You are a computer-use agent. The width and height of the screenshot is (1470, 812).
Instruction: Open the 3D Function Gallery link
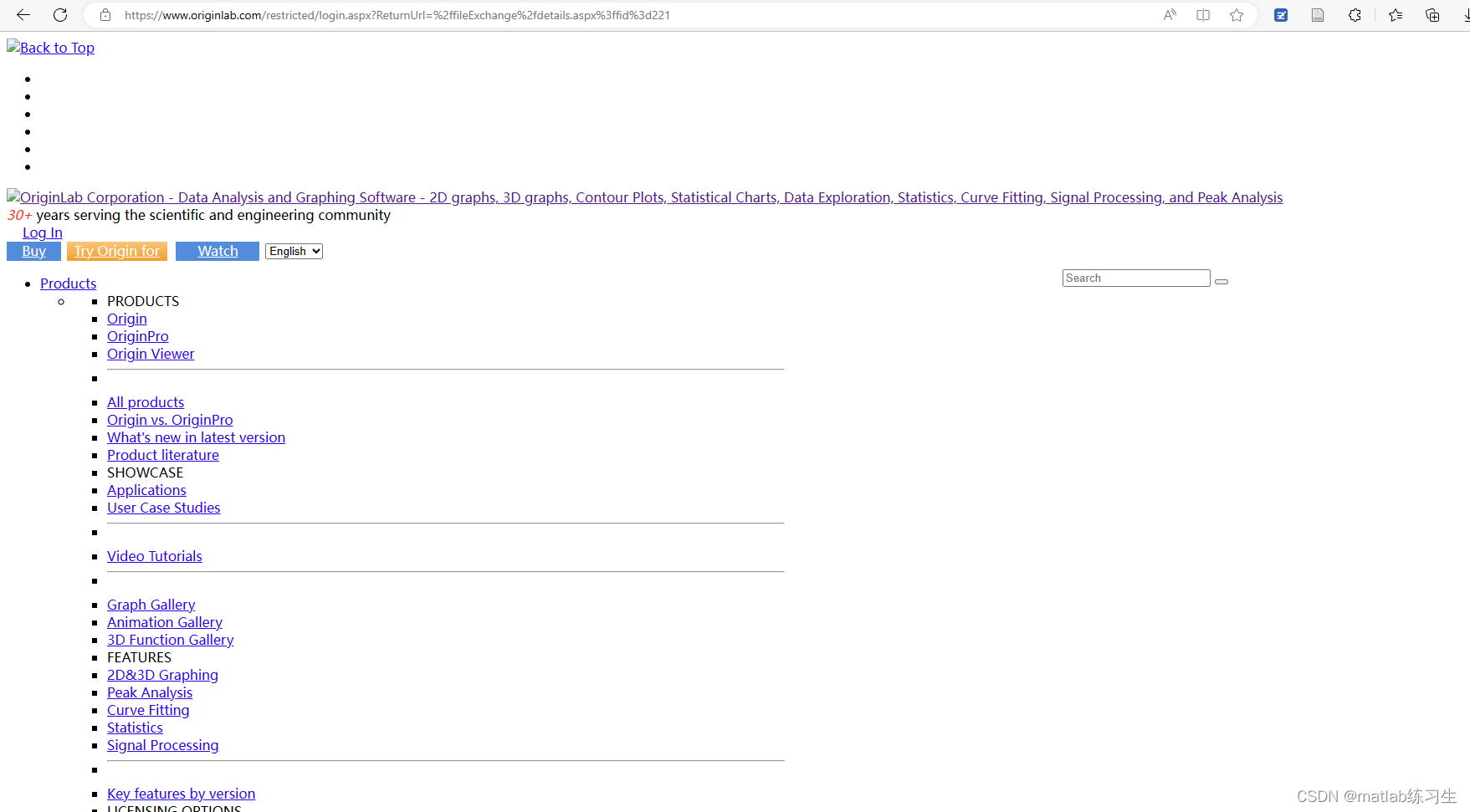click(x=171, y=640)
